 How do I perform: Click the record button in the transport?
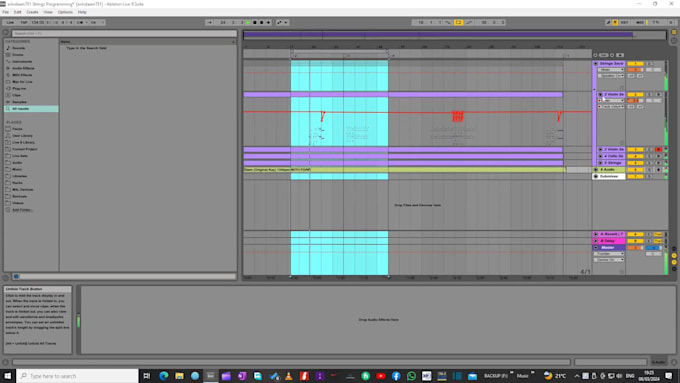coord(262,23)
